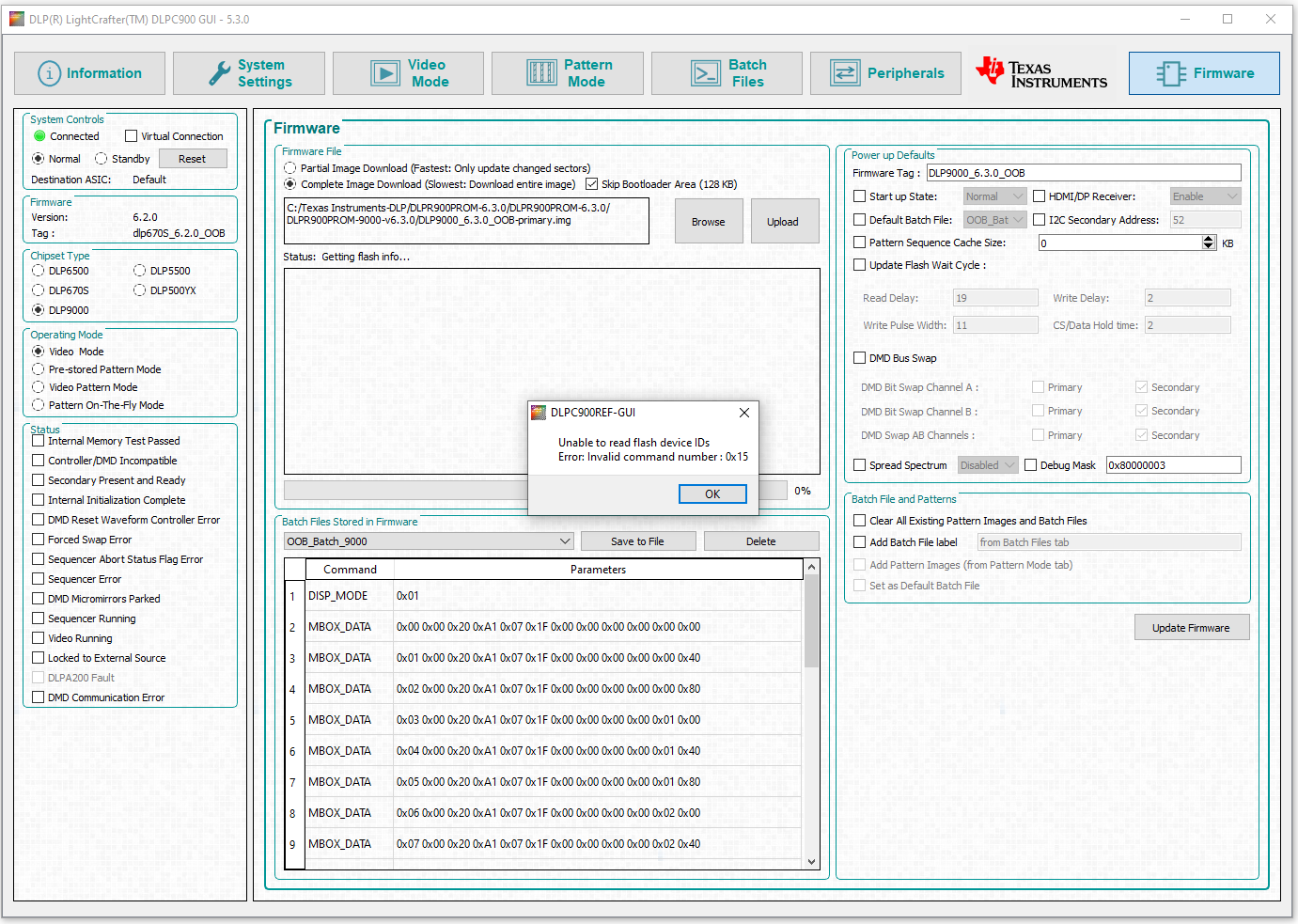1298x924 pixels.
Task: Close the DLPC900REF-GUI error dialog
Action: click(x=743, y=413)
